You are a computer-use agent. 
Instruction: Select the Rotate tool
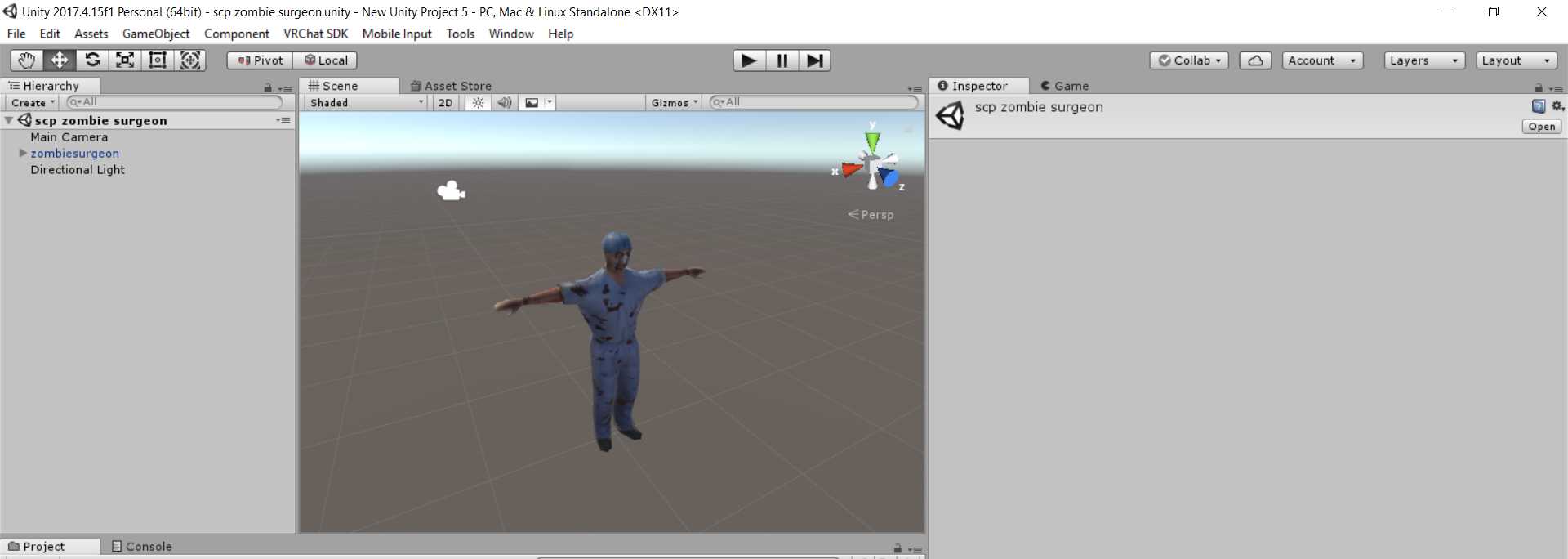click(92, 60)
